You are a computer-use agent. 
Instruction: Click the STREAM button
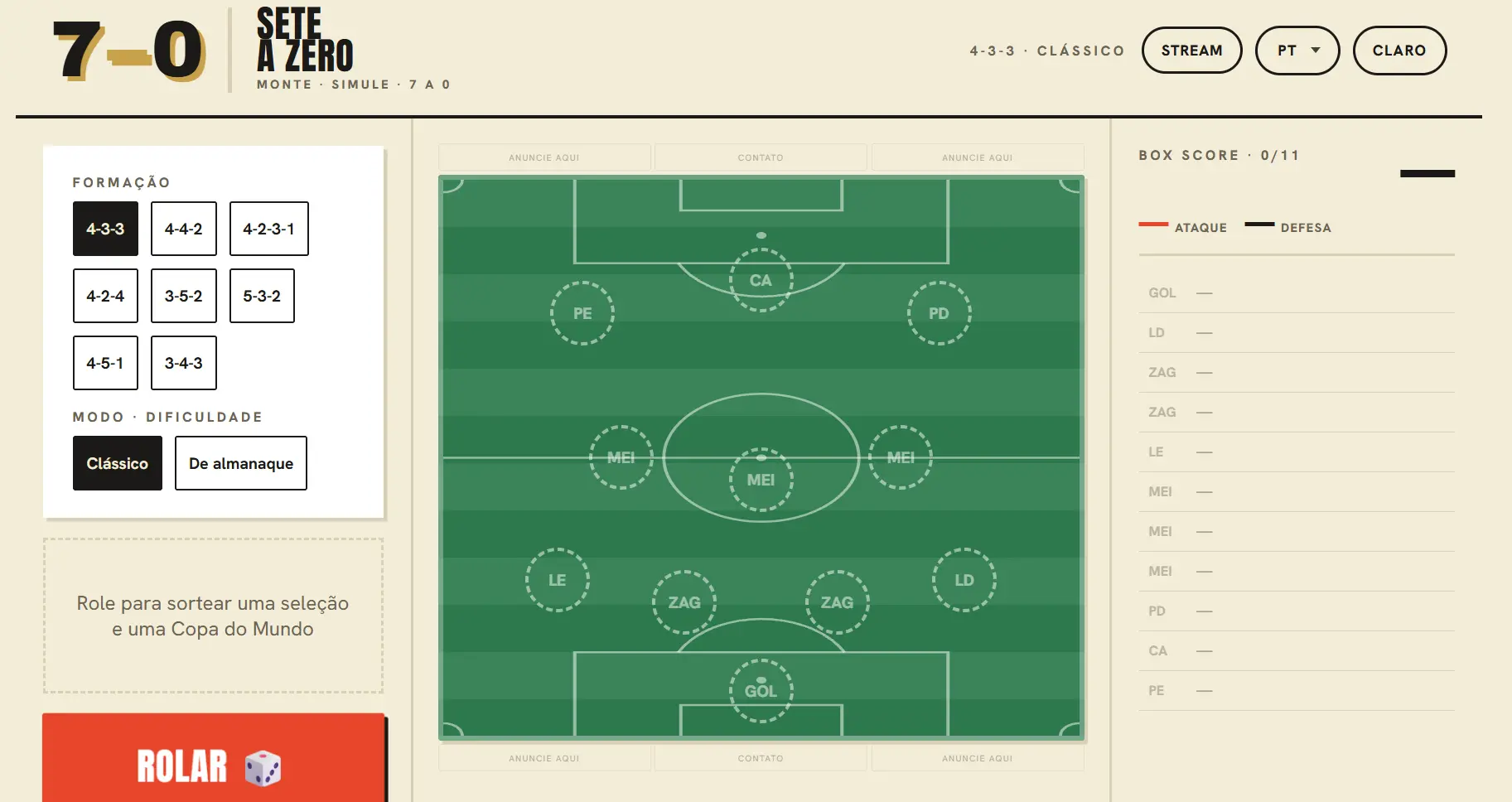[x=1191, y=51]
